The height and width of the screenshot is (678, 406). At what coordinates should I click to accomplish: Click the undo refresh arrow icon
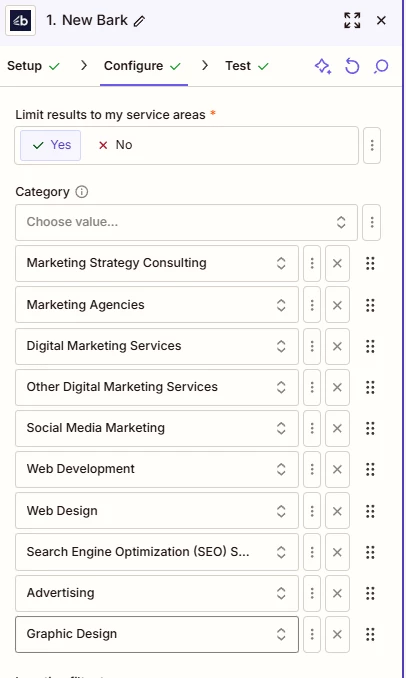(x=352, y=66)
